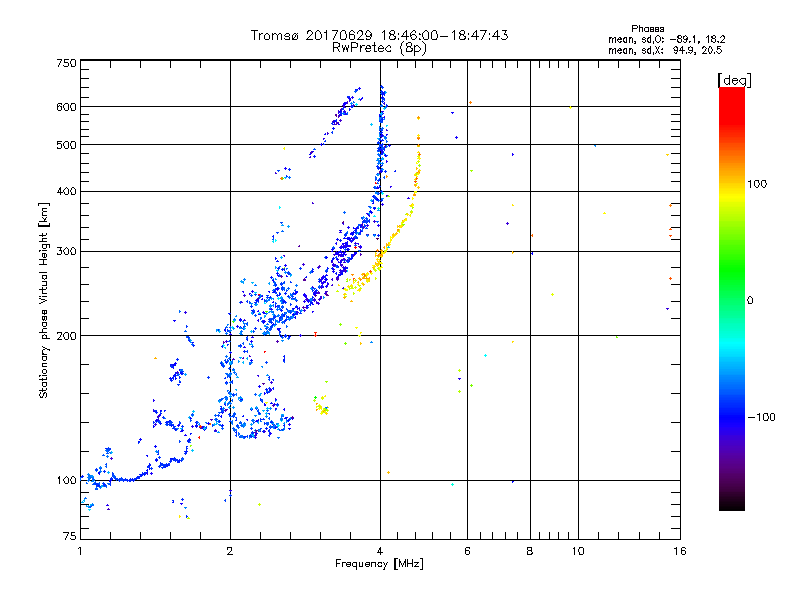800x600 pixels.
Task: Click the 'Frequency [MHz]' axis label
Action: point(379,564)
